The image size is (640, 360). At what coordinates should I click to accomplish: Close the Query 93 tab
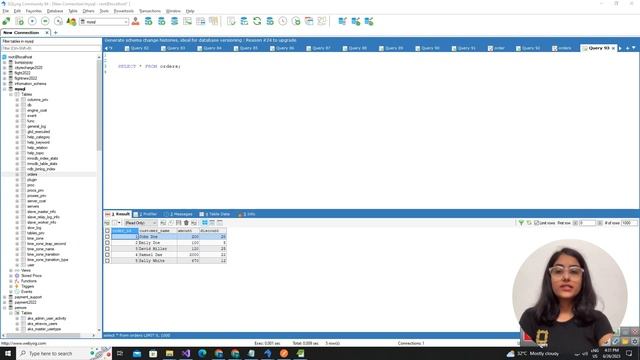tap(613, 48)
